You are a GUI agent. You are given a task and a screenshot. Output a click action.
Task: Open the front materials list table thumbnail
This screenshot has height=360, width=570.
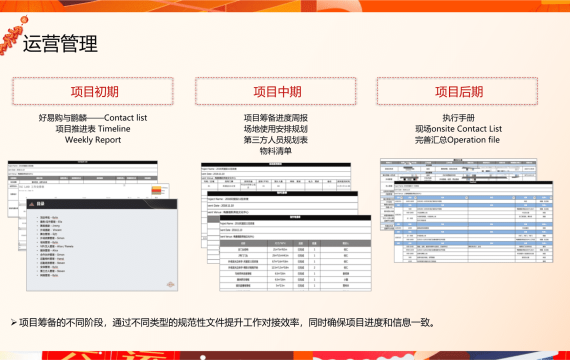pyautogui.click(x=295, y=253)
